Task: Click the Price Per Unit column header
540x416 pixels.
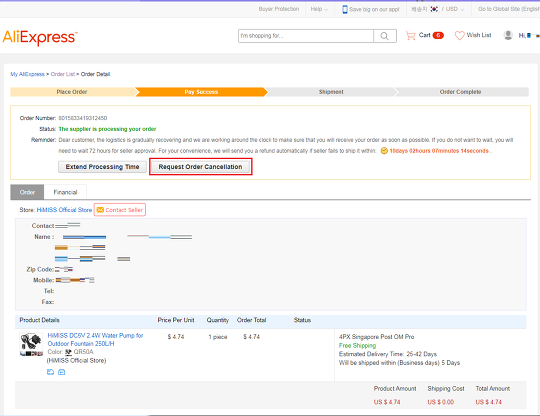Action: tap(176, 320)
